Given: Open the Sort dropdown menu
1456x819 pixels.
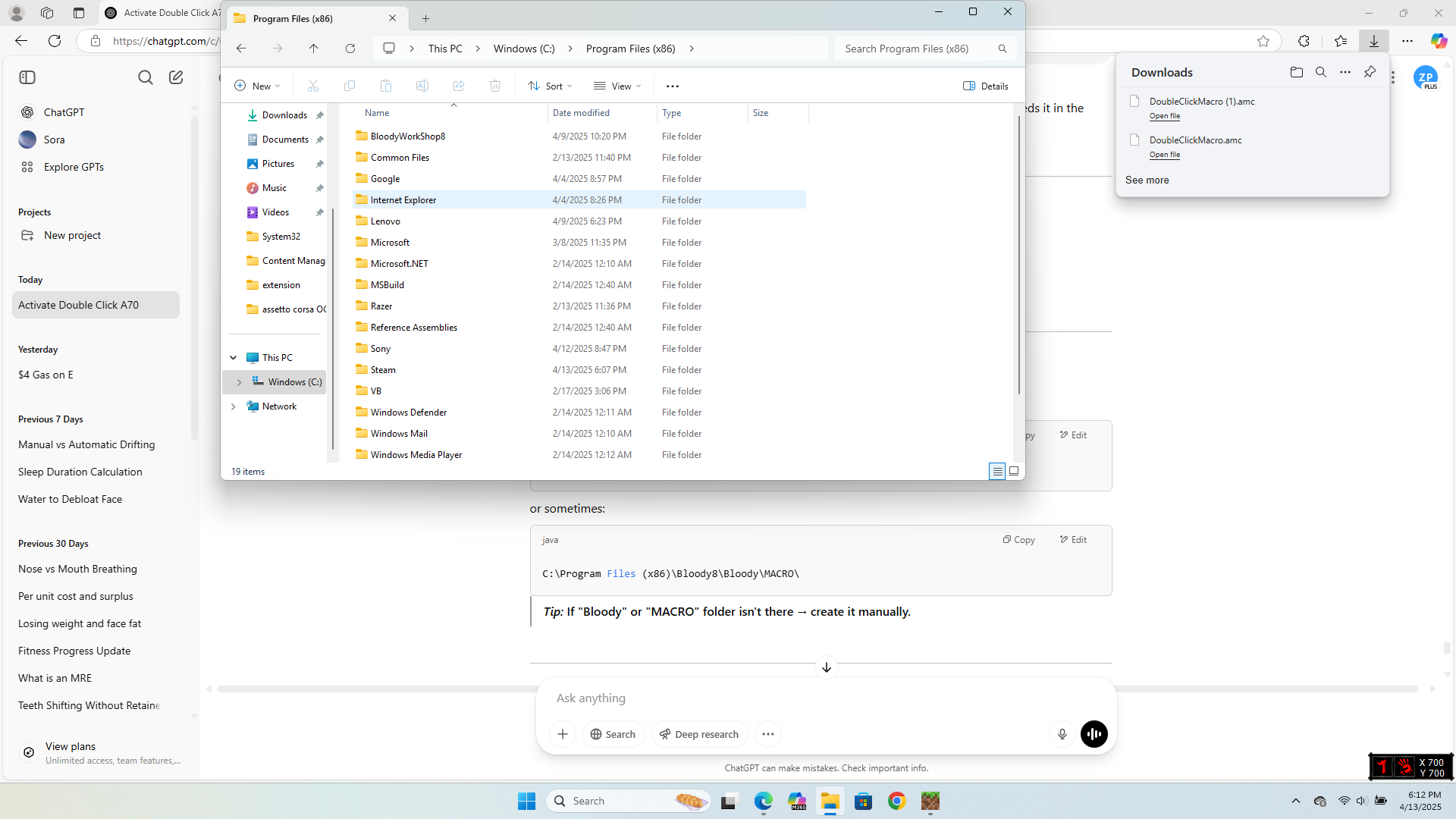Looking at the screenshot, I should 551,86.
